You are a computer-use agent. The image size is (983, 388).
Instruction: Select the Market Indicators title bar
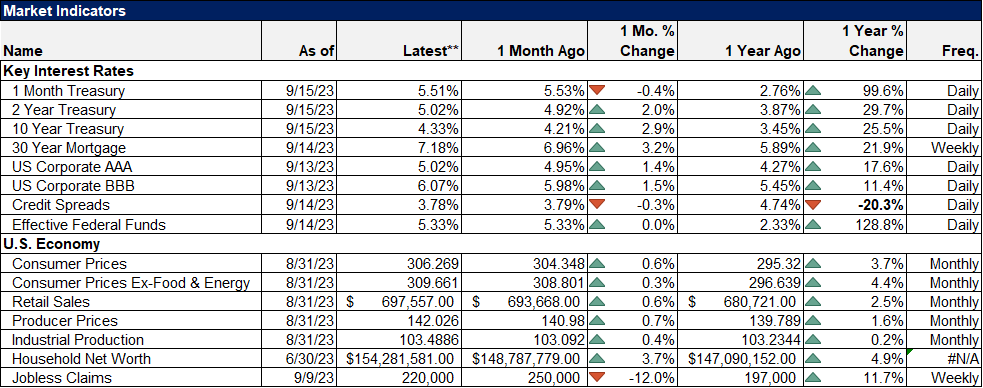(x=492, y=11)
